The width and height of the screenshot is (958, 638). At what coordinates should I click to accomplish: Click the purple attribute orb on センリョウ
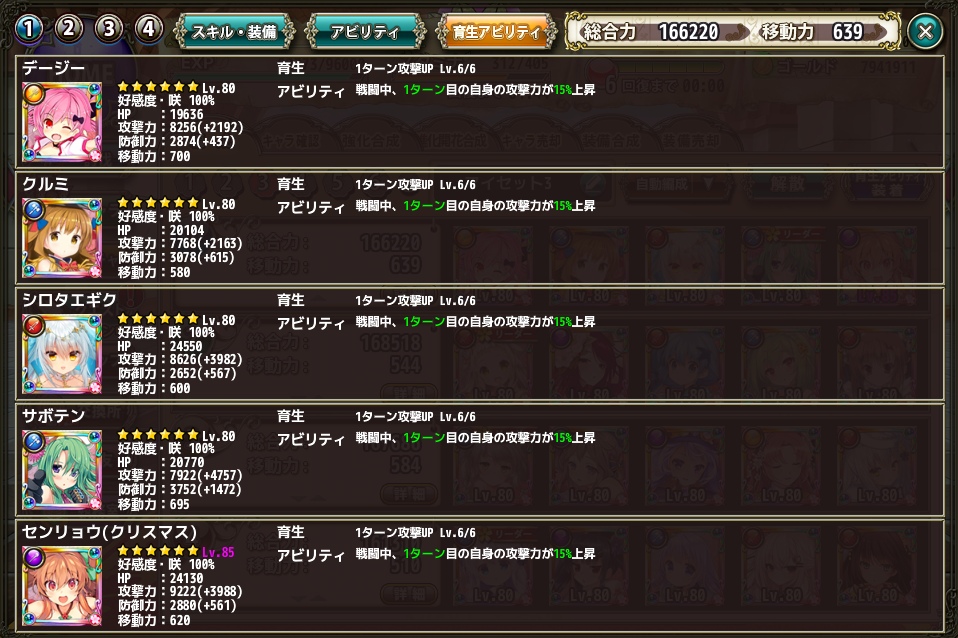click(34, 558)
